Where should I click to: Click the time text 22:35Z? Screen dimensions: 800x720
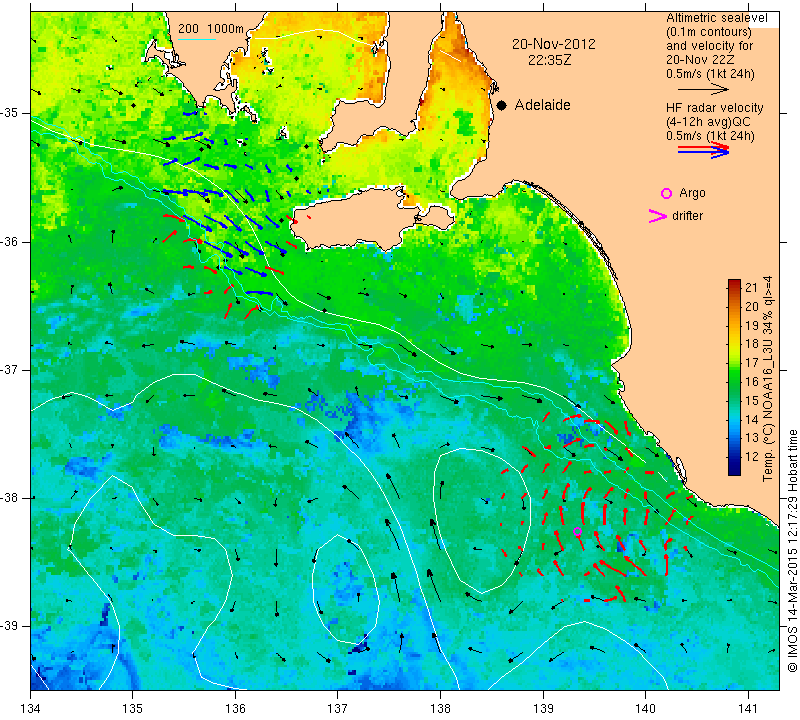(549, 60)
